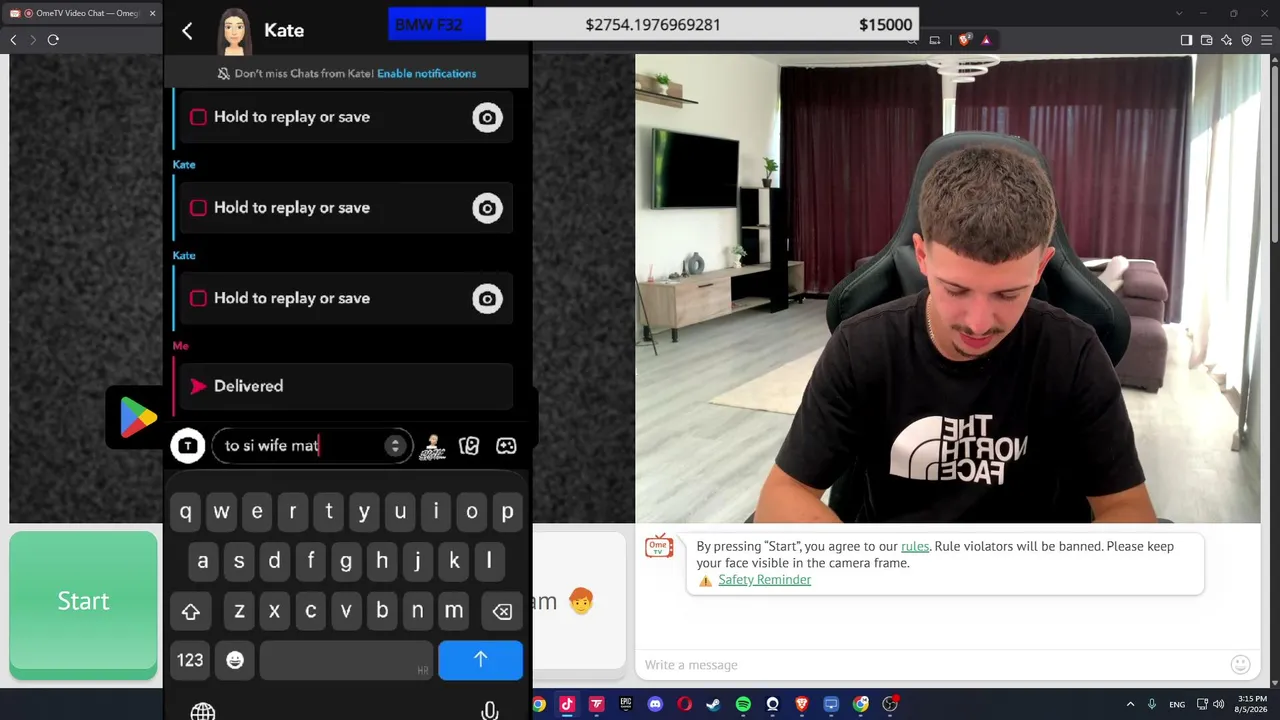
Task: Tap the globe language key
Action: (x=203, y=711)
